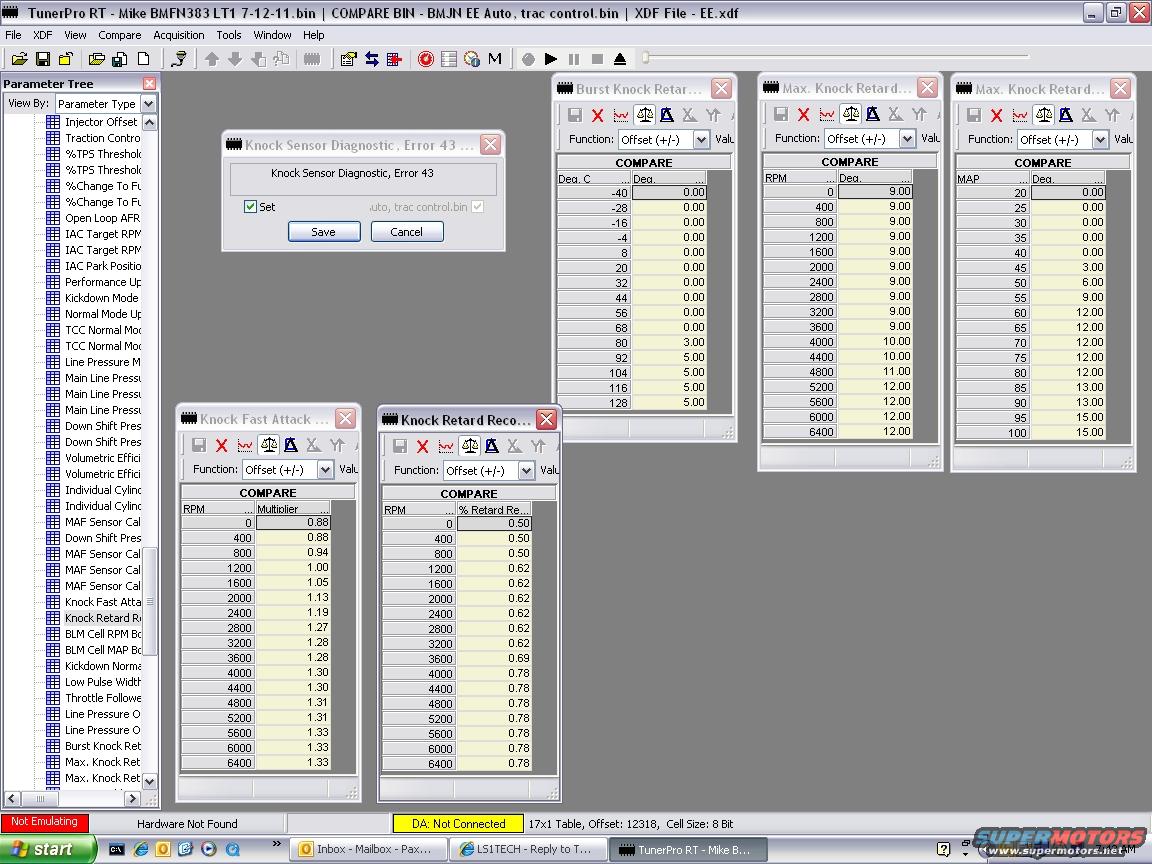
Task: Open the View By Parameter Type dropdown
Action: (x=148, y=104)
